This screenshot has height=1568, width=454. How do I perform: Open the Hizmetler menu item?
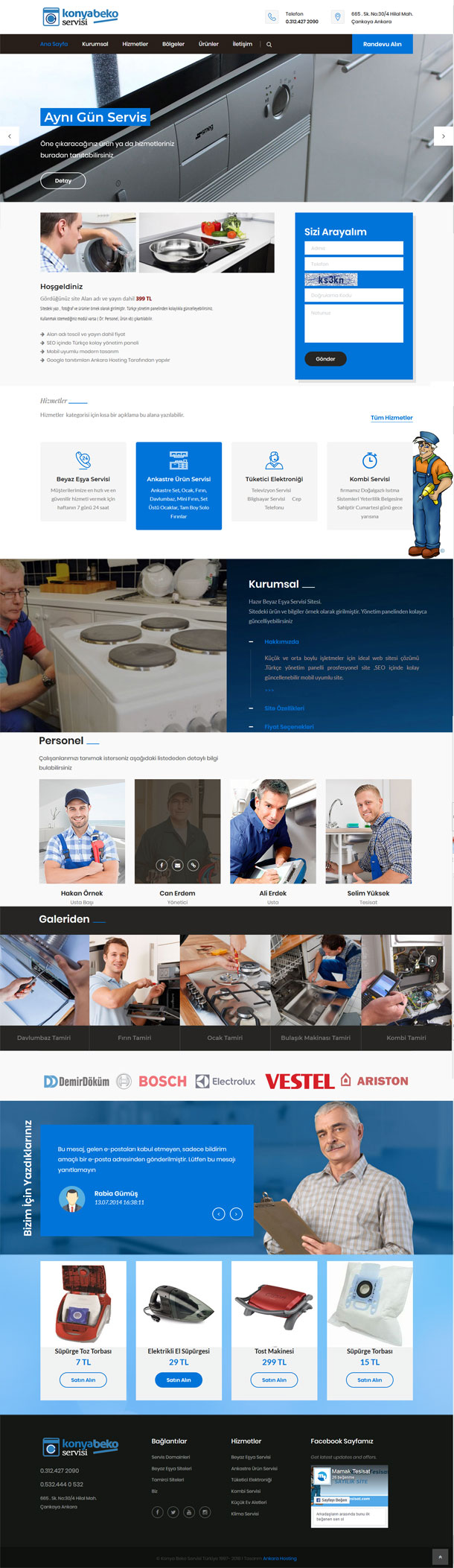135,44
